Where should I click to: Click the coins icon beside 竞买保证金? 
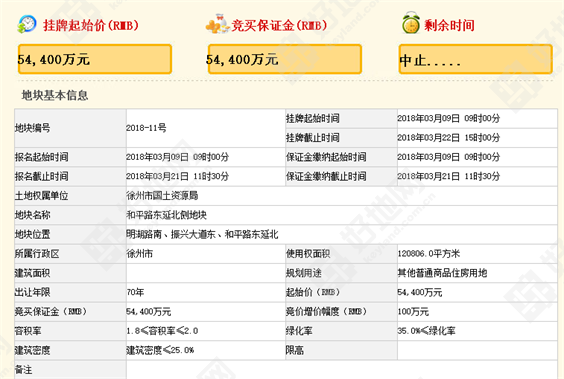coord(218,24)
